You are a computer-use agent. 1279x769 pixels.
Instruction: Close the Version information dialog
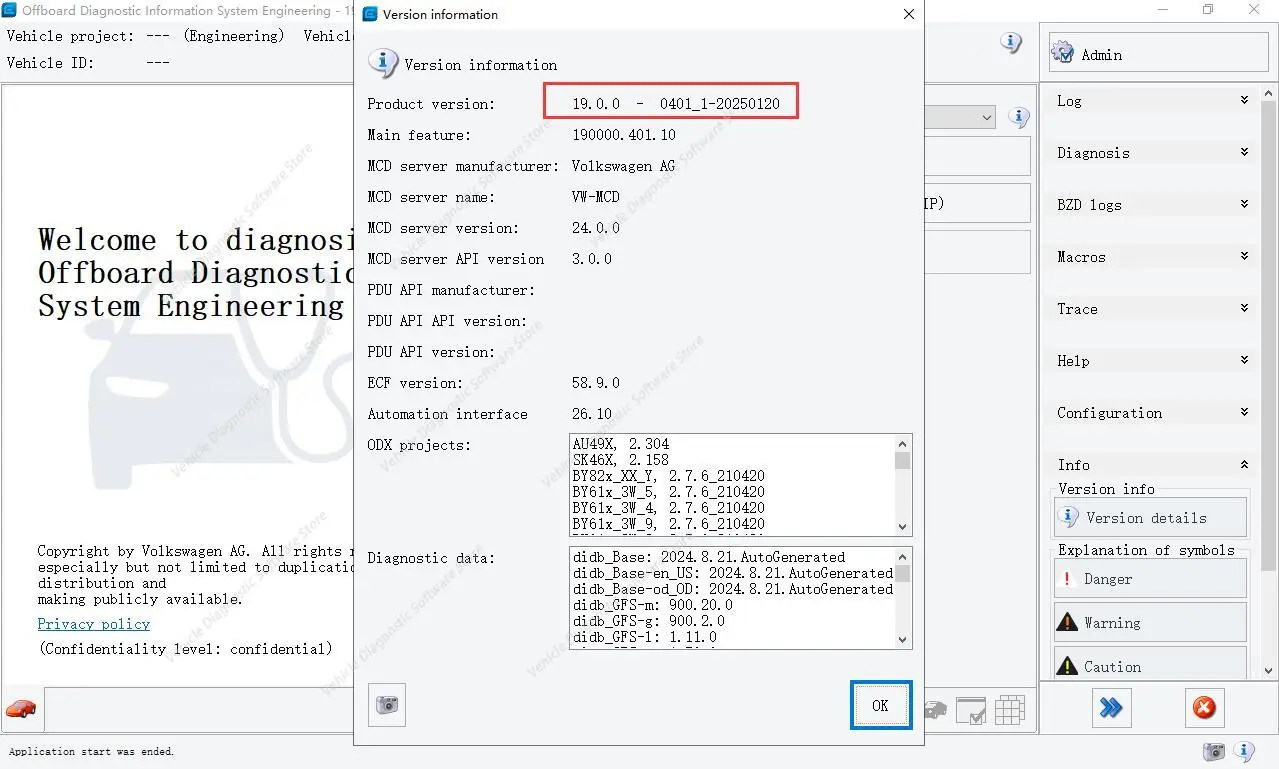908,14
